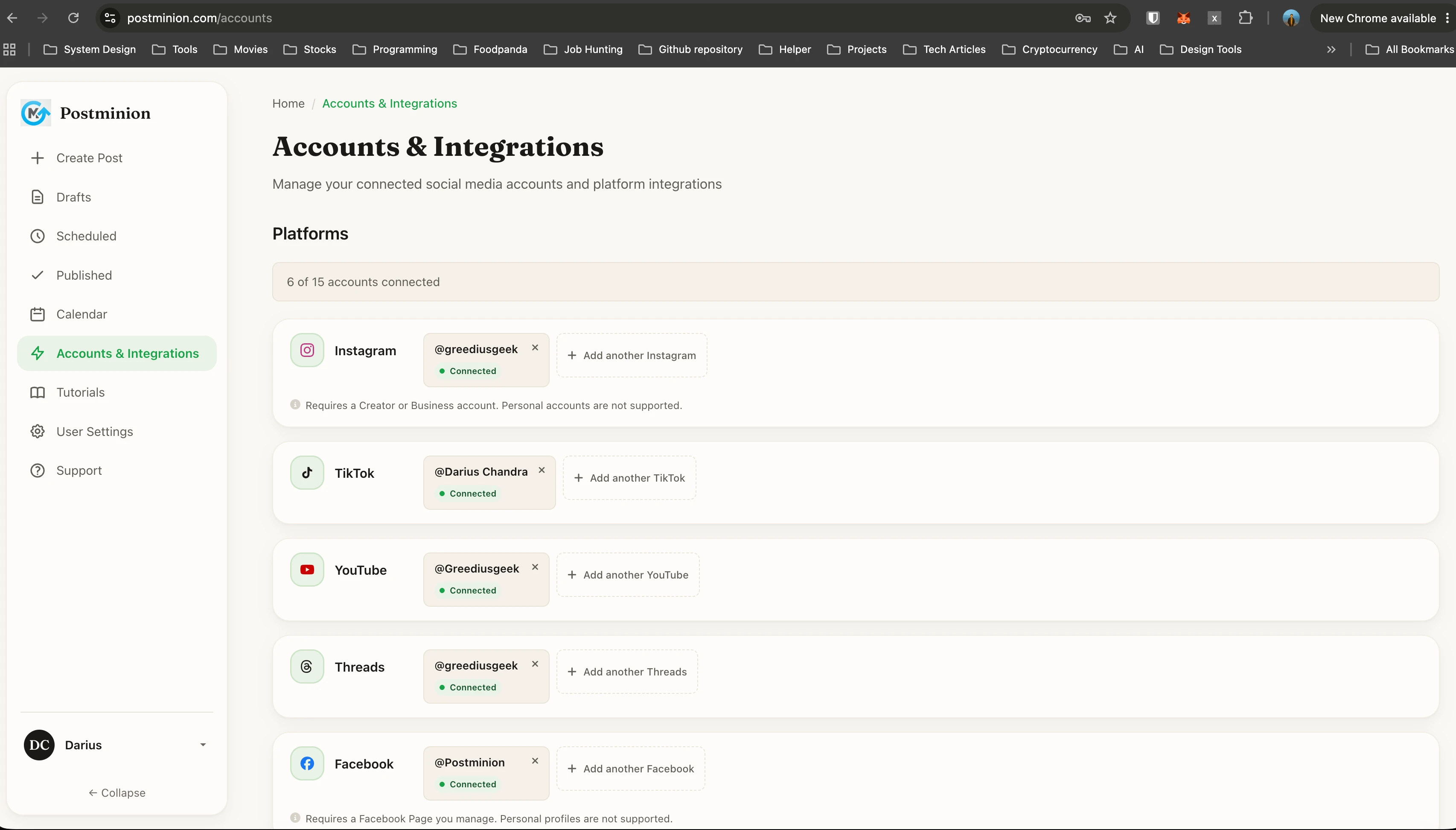Go back to the previous page
The width and height of the screenshot is (1456, 830).
tap(12, 18)
